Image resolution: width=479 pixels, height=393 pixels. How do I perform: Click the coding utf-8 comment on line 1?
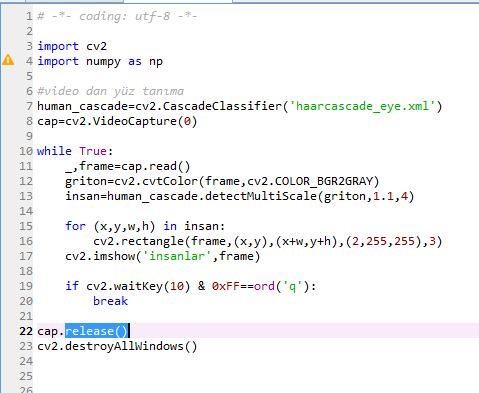point(117,16)
